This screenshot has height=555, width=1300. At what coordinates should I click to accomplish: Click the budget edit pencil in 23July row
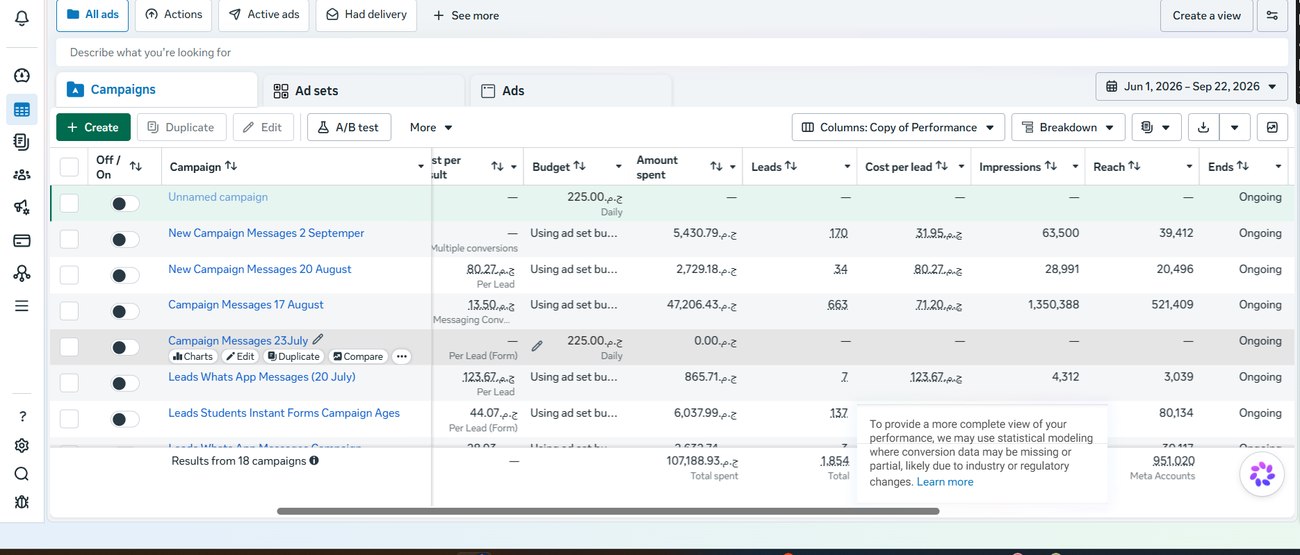pyautogui.click(x=537, y=346)
